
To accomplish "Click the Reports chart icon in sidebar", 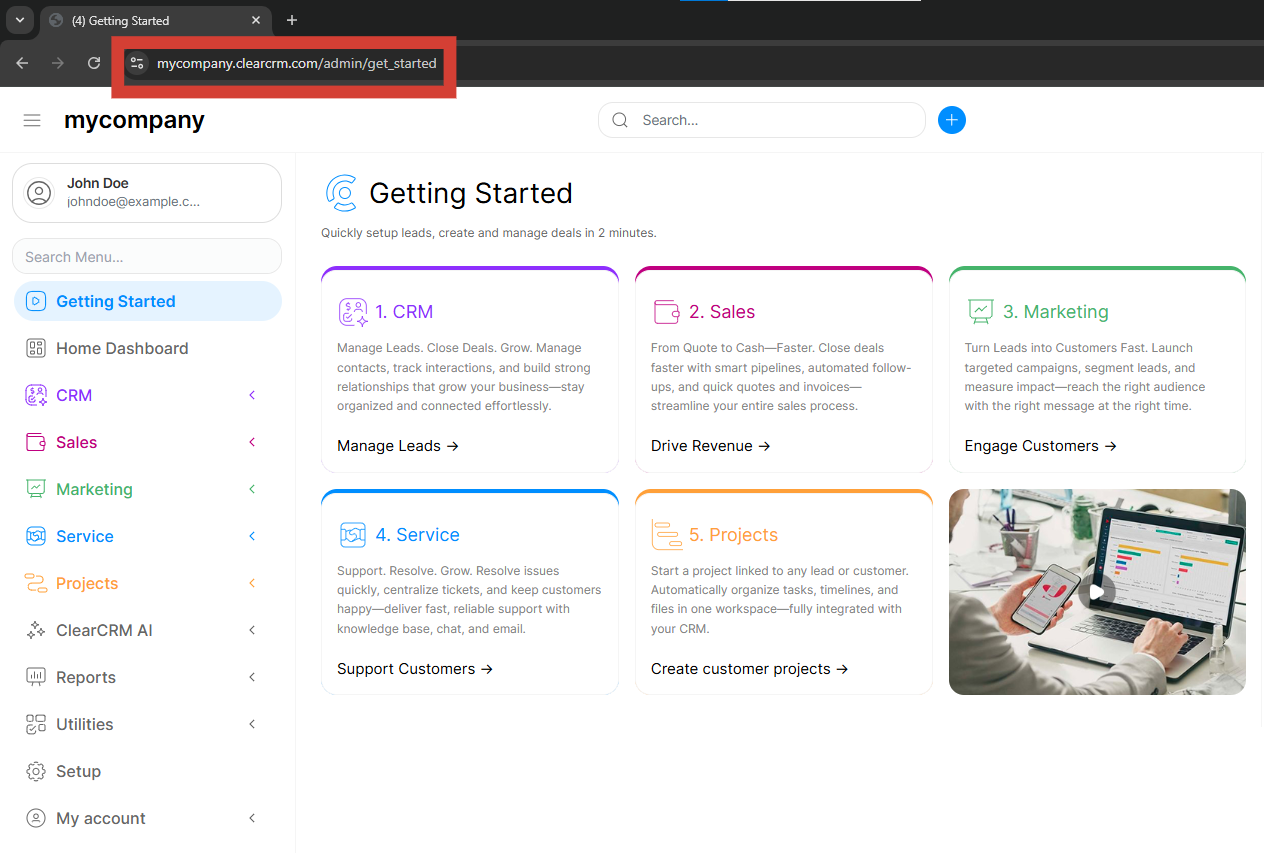I will click(x=36, y=677).
